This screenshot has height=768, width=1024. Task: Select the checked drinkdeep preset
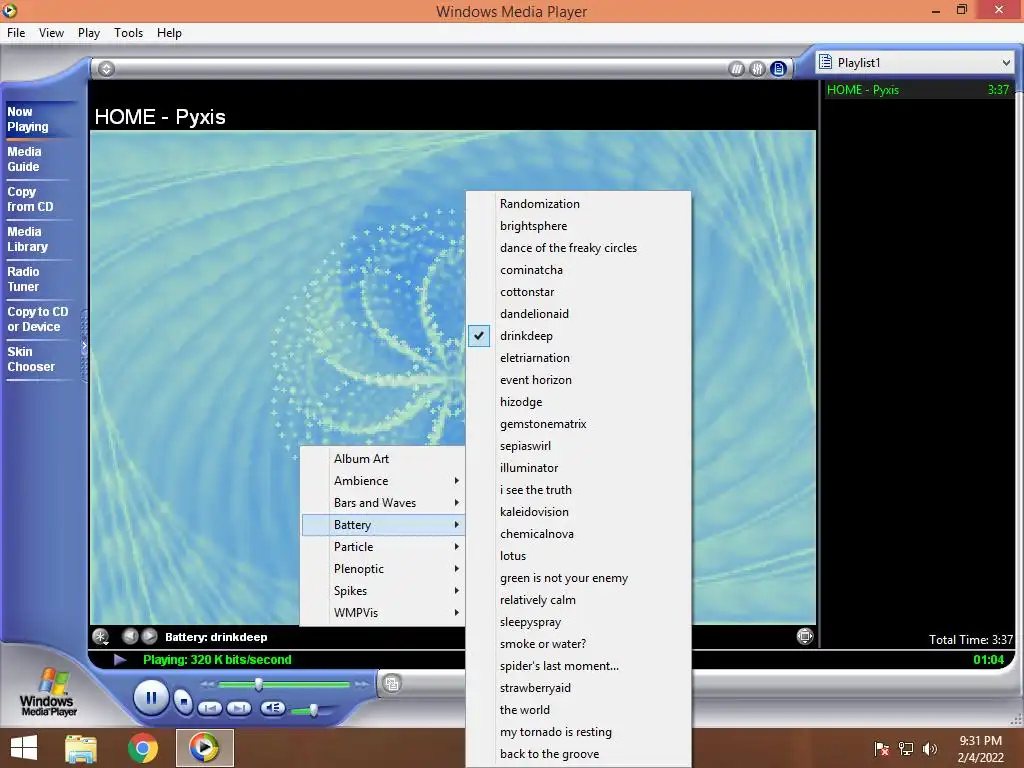pos(579,336)
